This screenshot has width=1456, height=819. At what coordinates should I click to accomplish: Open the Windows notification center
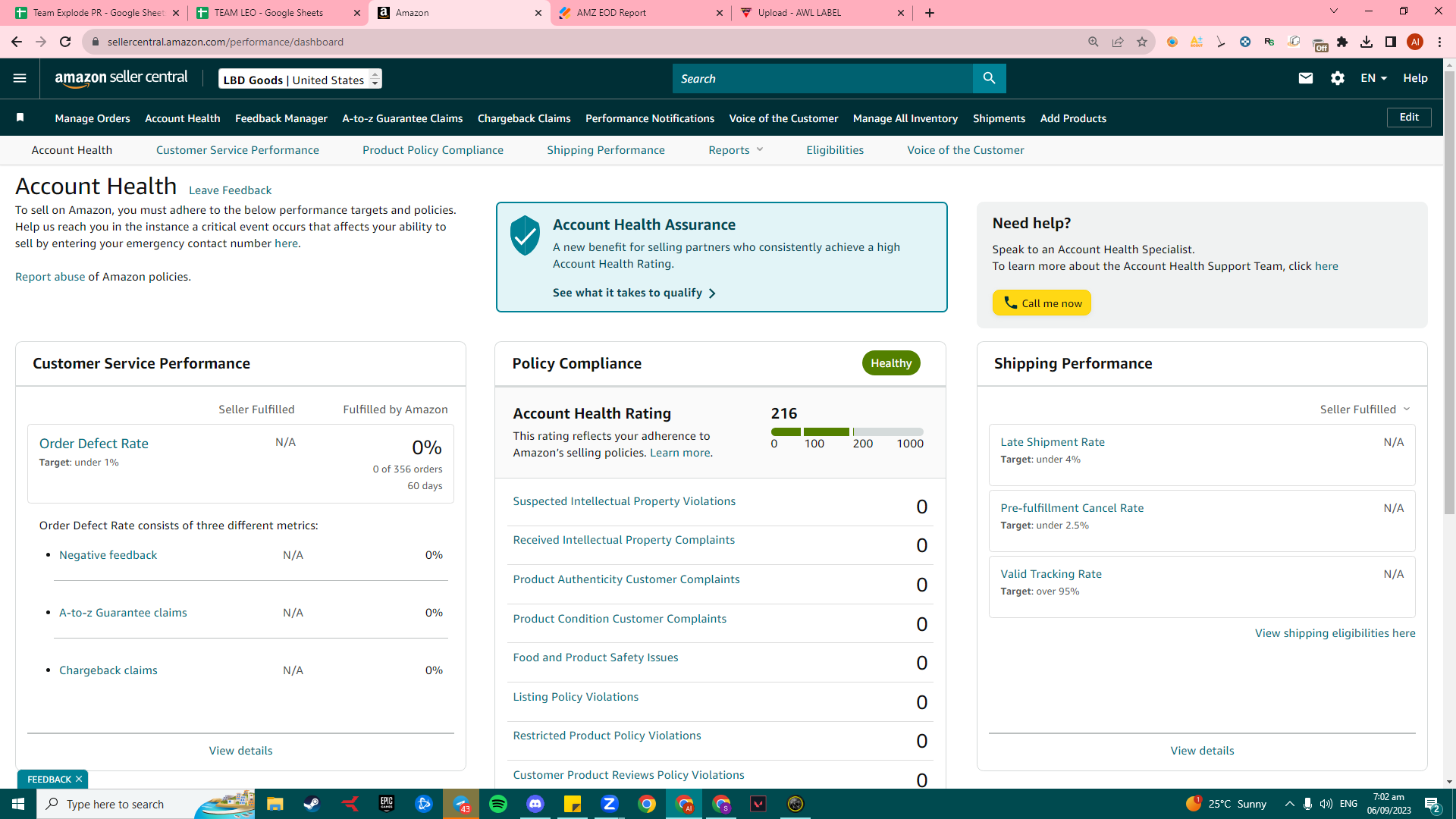click(x=1432, y=804)
